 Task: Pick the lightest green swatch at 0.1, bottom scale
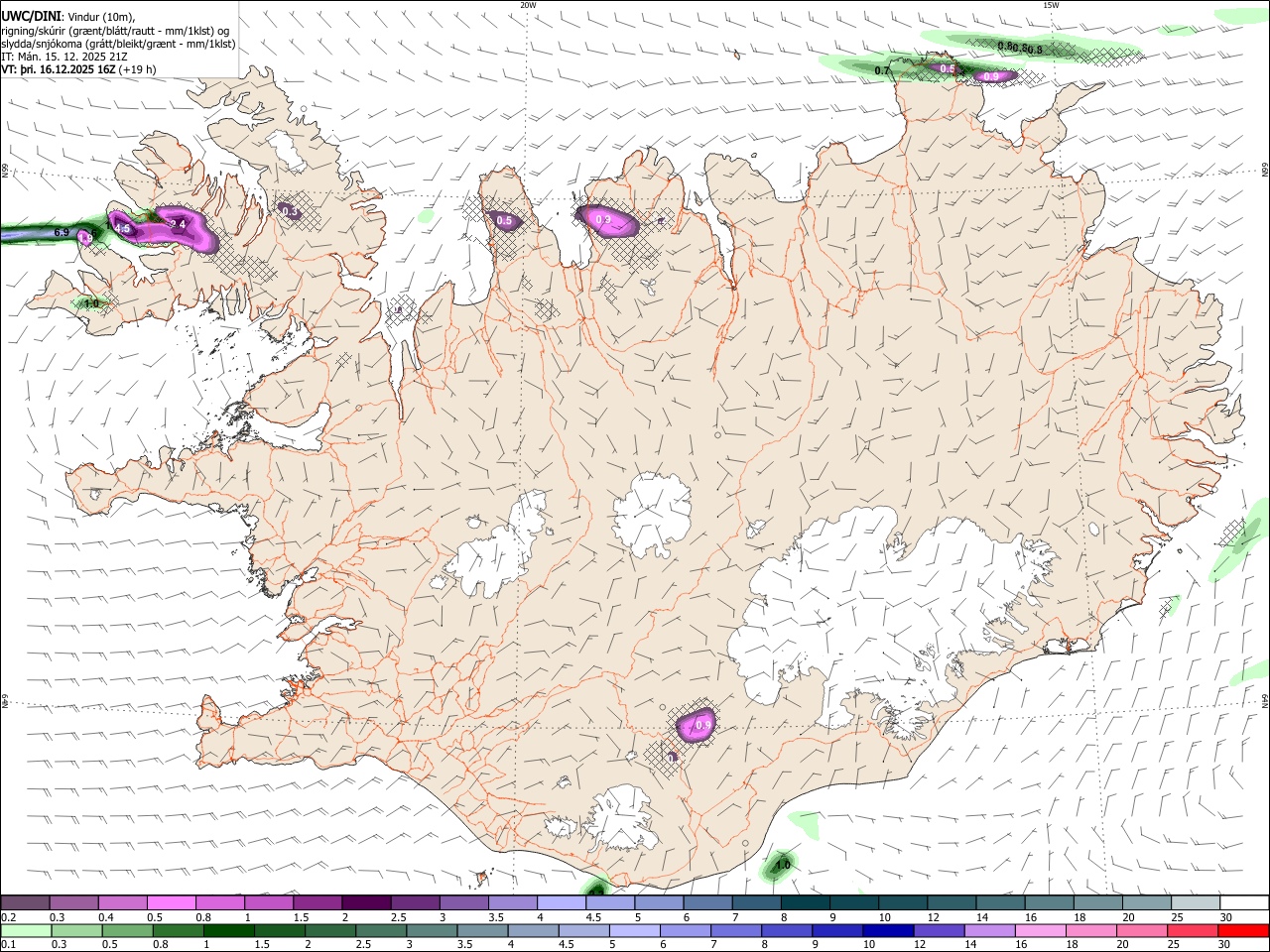click(27, 931)
